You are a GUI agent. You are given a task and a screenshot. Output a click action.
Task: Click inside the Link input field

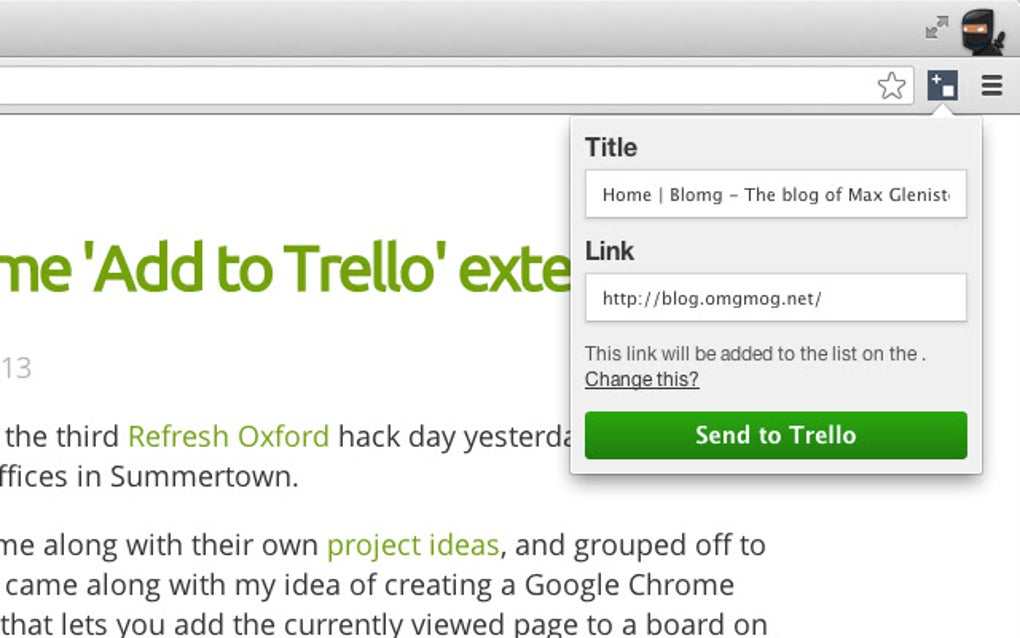tap(775, 297)
